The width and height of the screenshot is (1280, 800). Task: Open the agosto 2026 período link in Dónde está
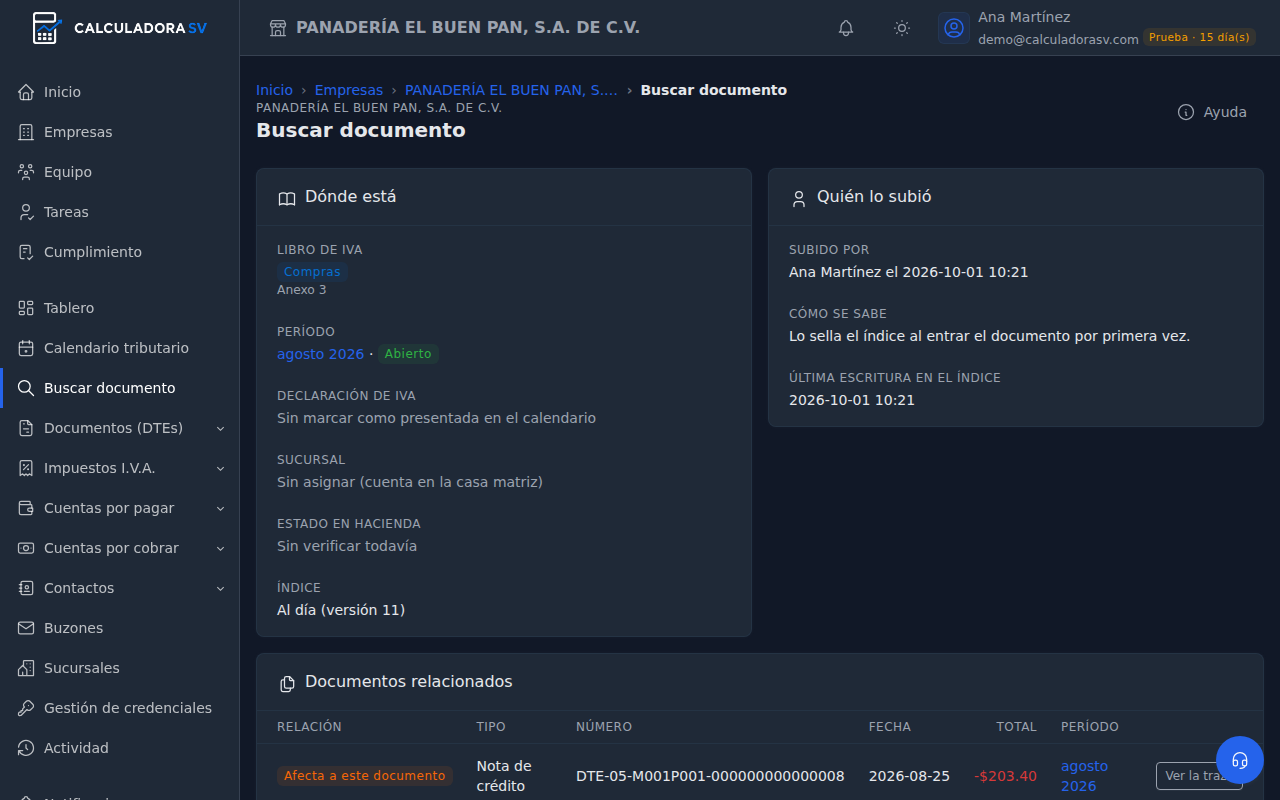[x=320, y=354]
